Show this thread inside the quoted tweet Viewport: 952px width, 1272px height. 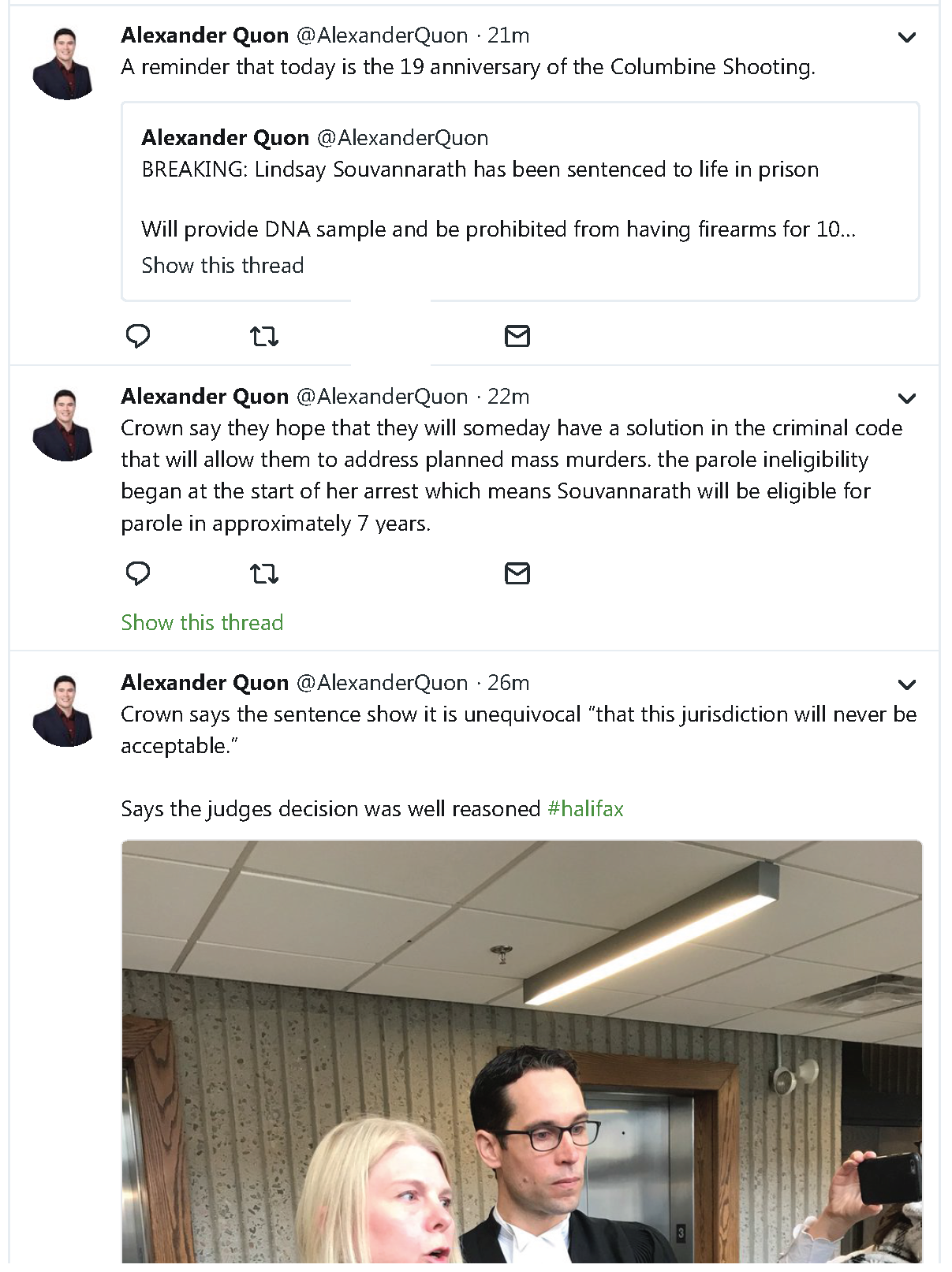(x=222, y=265)
